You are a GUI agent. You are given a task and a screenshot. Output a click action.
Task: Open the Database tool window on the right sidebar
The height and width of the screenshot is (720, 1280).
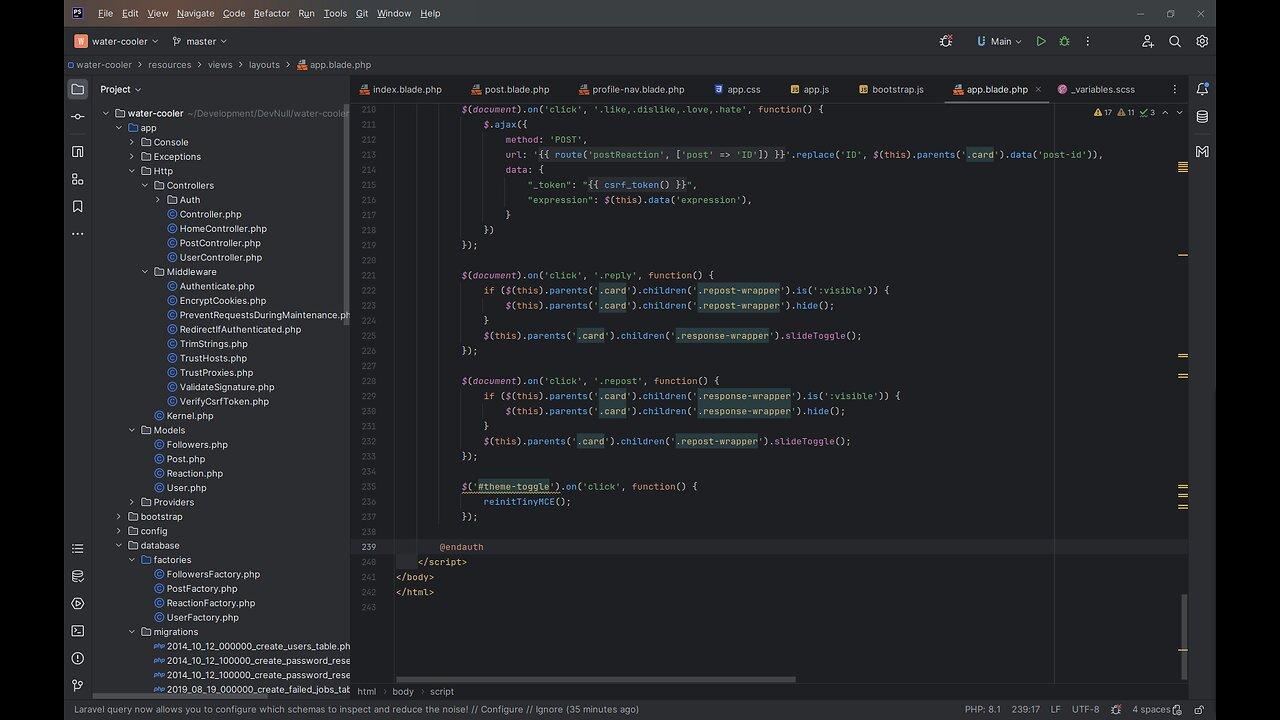[1203, 118]
